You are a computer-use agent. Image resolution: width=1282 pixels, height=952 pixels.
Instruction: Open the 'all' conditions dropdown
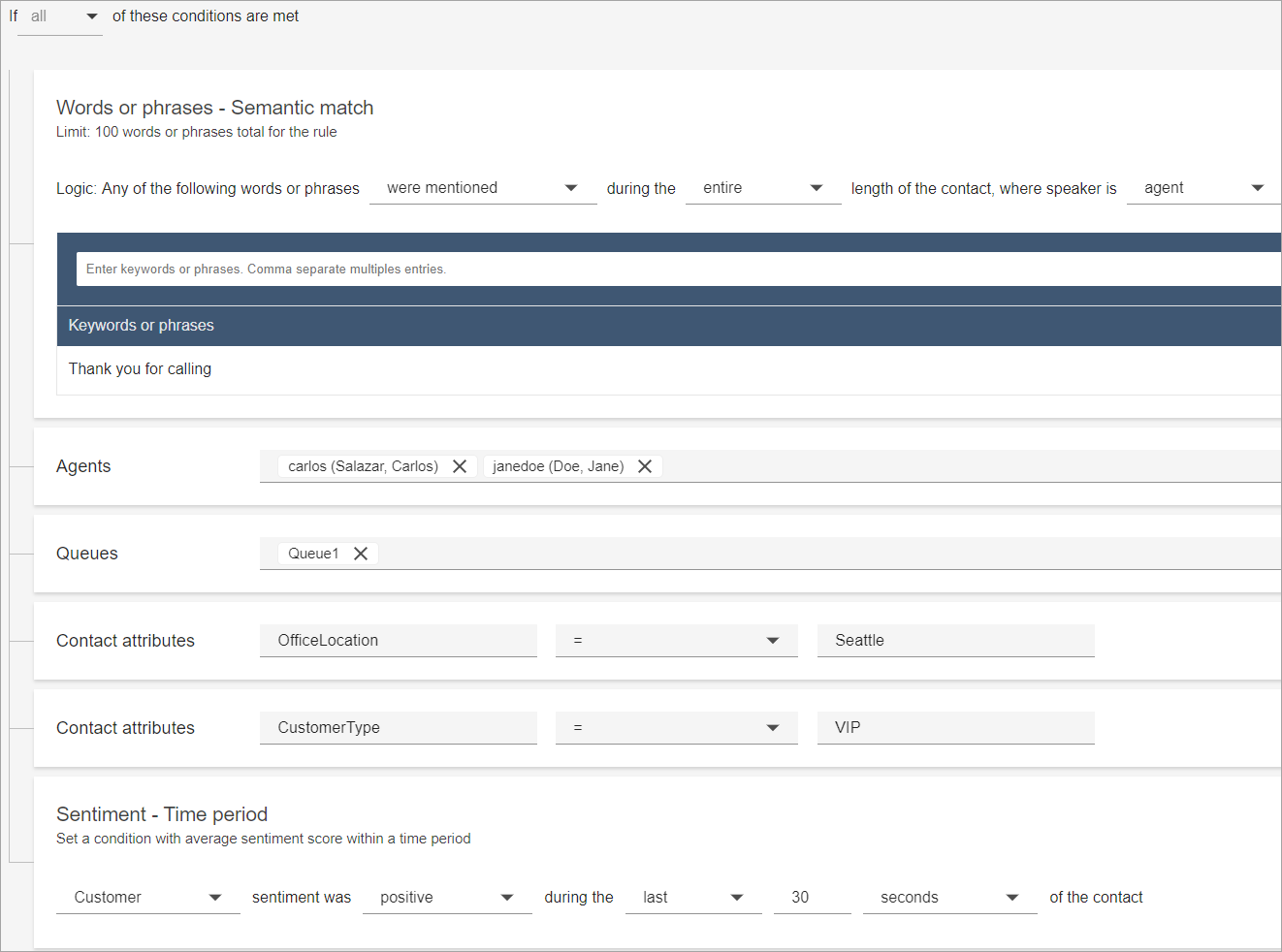[x=60, y=16]
